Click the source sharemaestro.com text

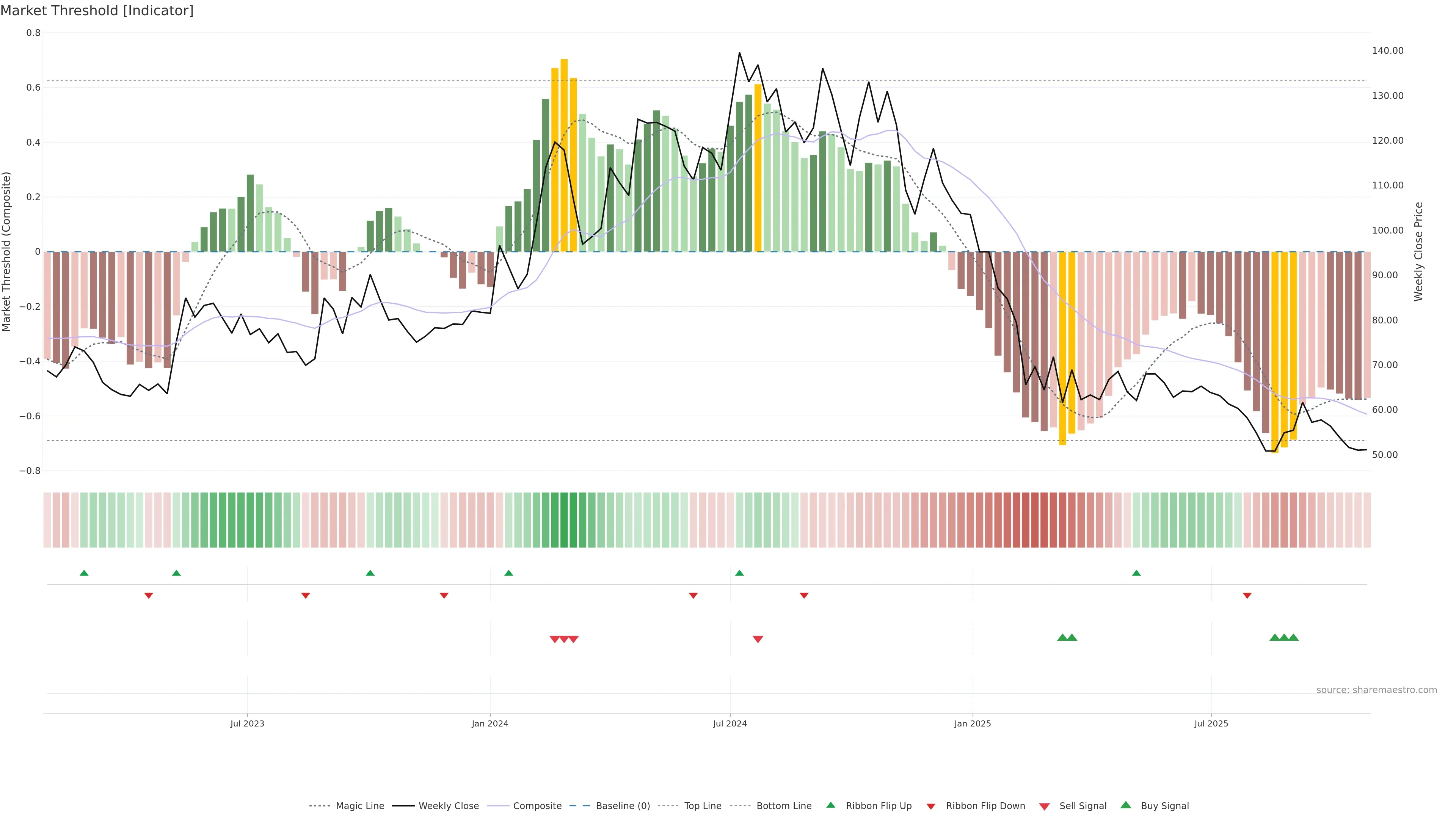1376,690
